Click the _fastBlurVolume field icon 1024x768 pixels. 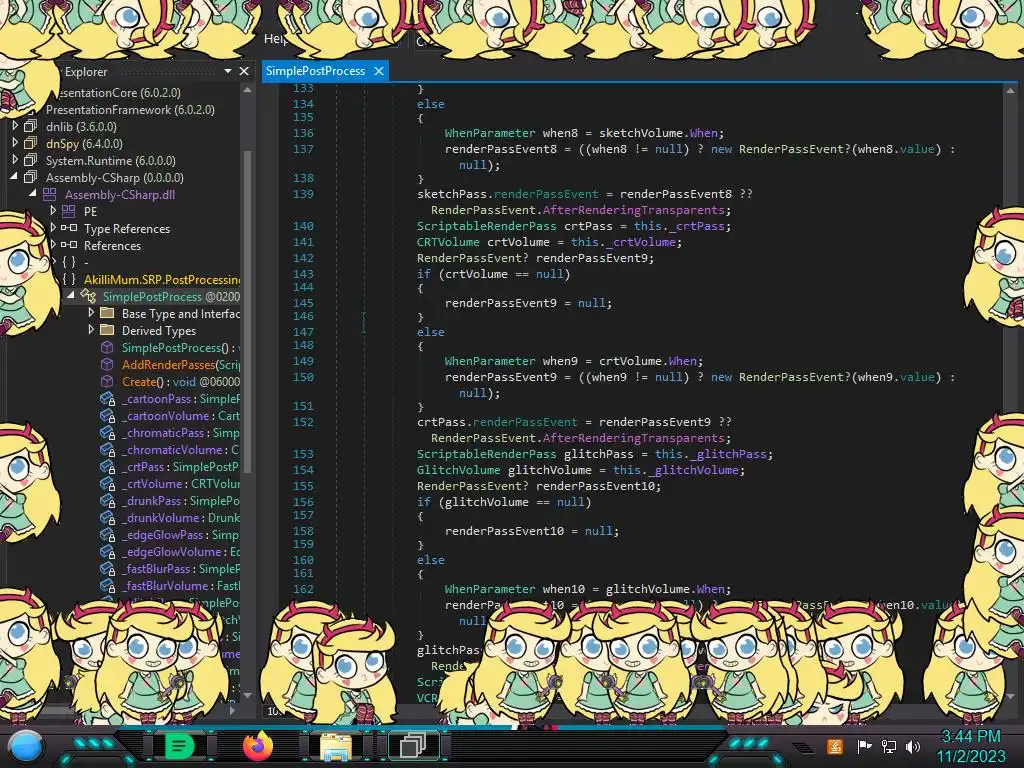point(107,585)
